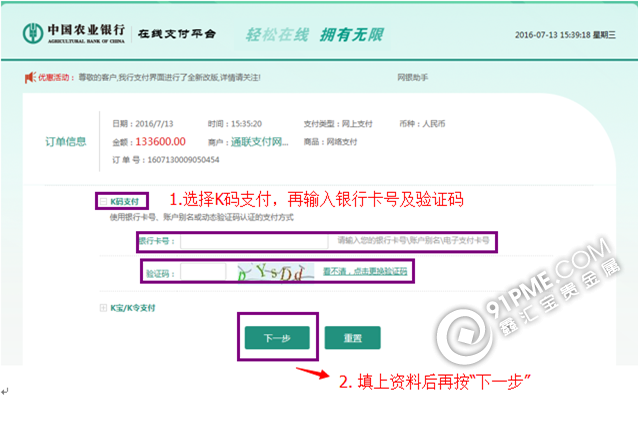This screenshot has height=421, width=638.
Task: Click the payment type 网上支付
Action: click(357, 124)
